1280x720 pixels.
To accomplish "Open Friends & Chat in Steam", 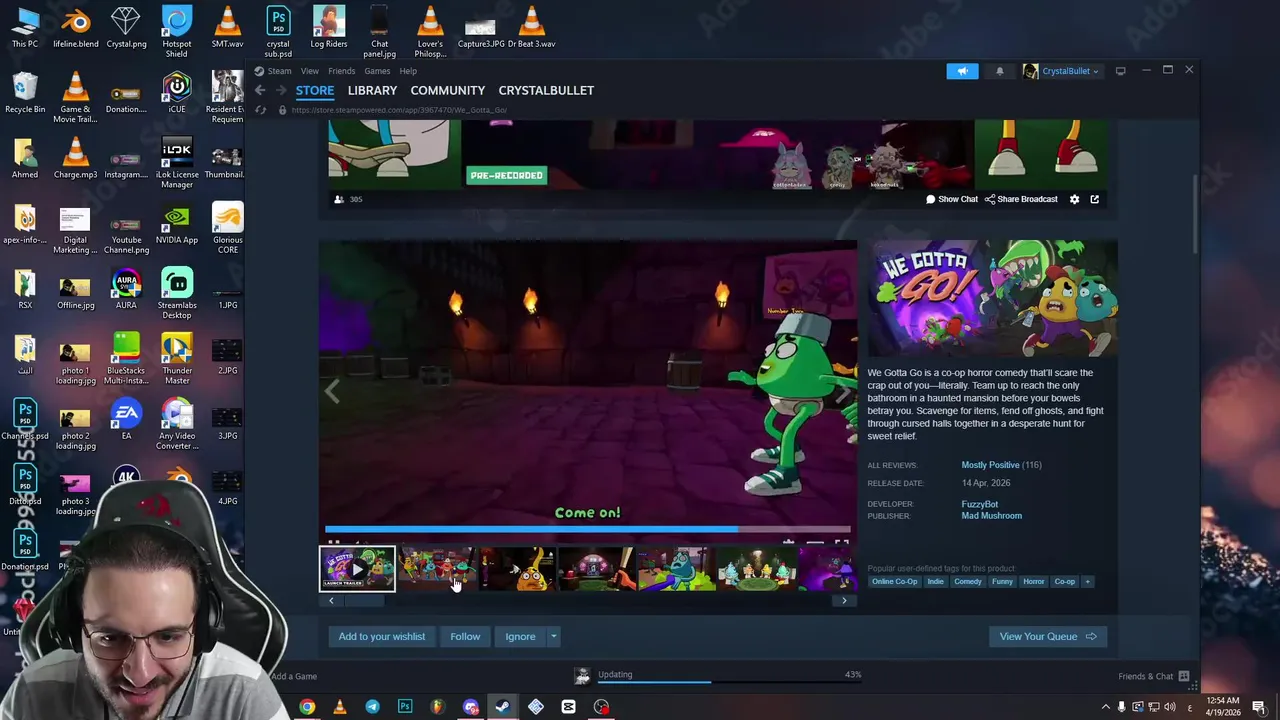I will [1153, 676].
